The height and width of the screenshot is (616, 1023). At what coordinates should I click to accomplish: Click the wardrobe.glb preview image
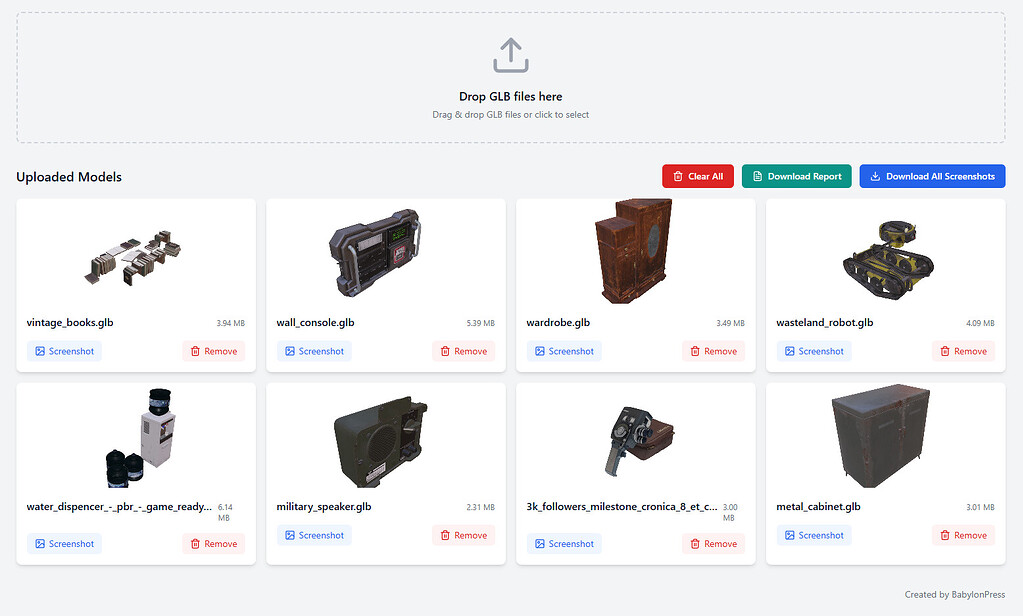coord(635,251)
